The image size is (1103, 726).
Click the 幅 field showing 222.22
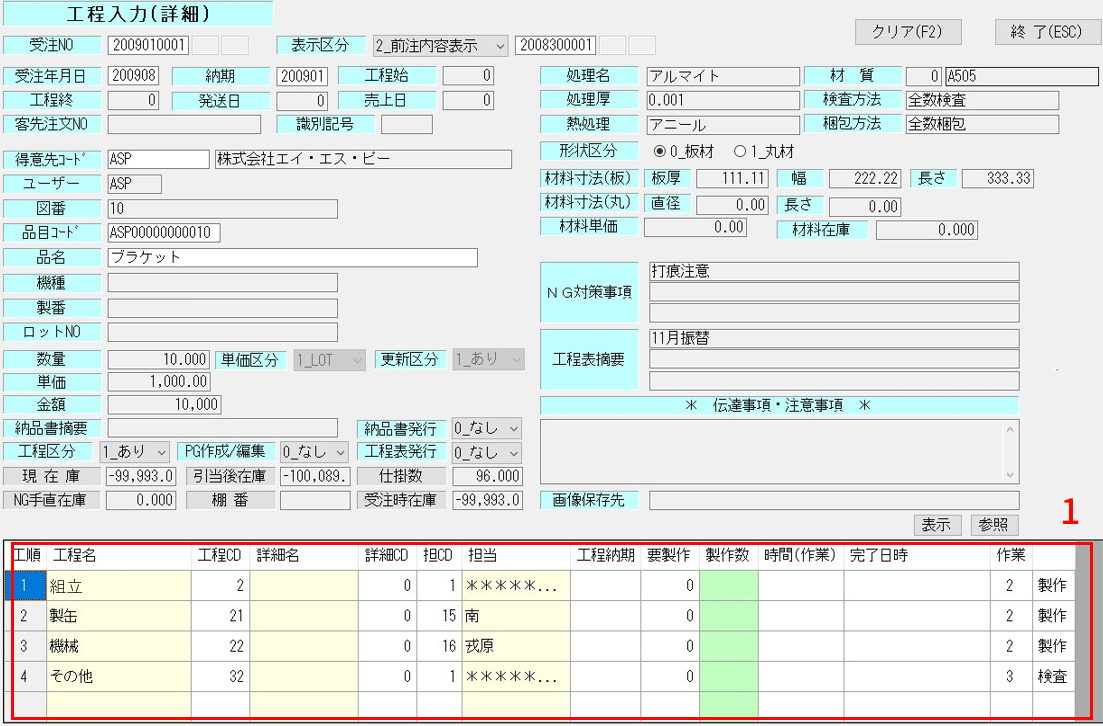(865, 178)
